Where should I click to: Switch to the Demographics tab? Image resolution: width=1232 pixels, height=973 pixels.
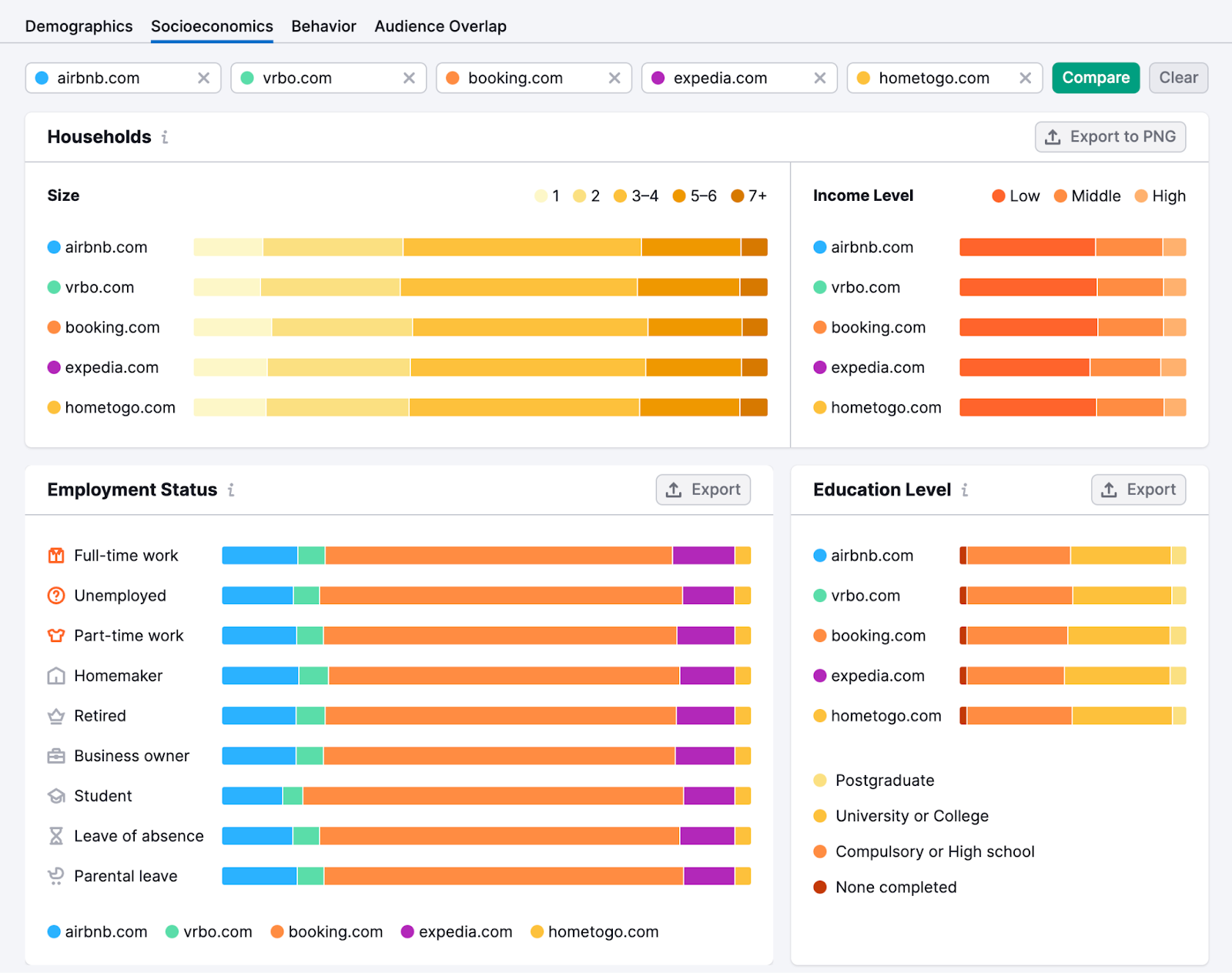point(79,26)
